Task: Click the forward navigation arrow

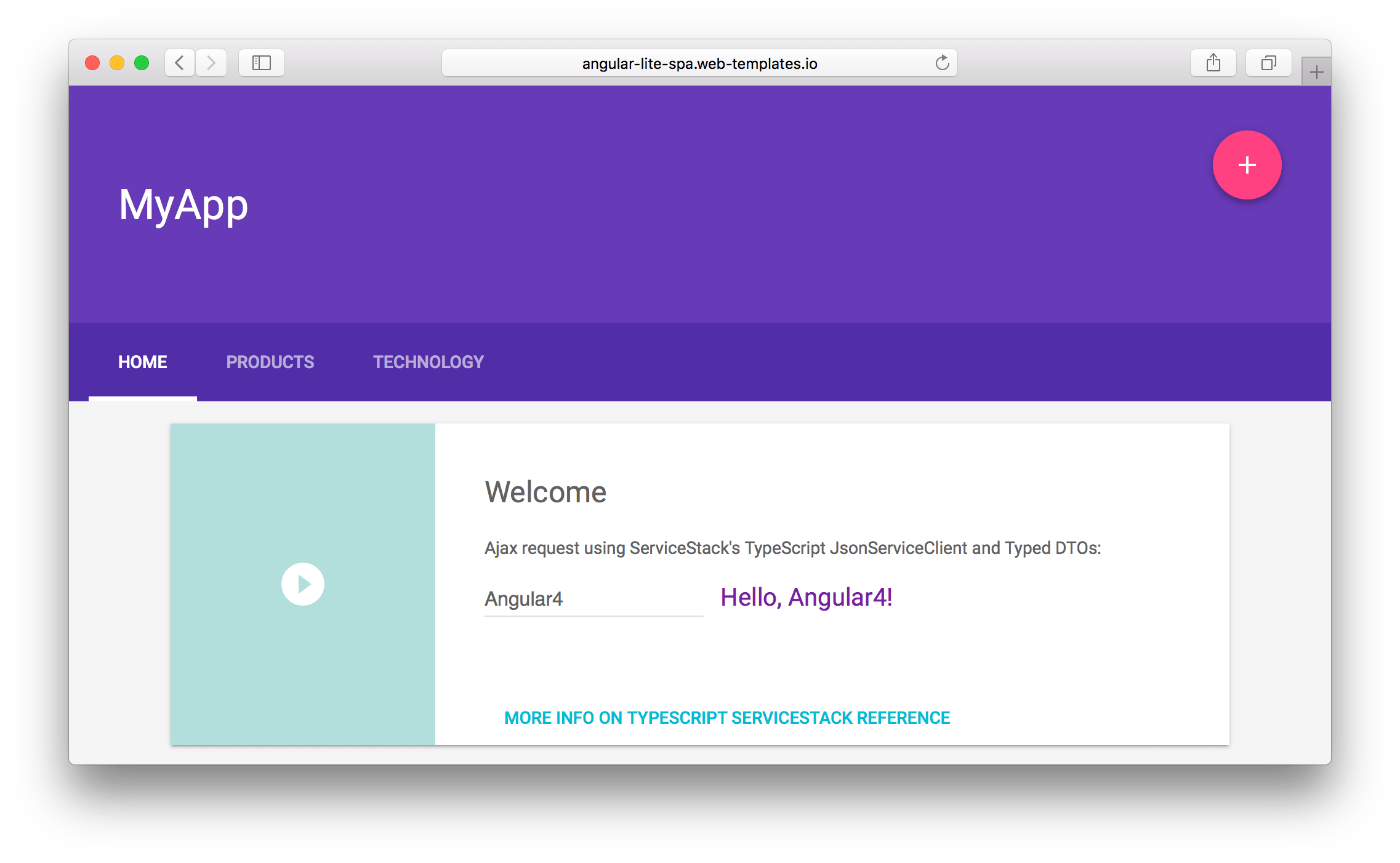Action: coord(211,62)
